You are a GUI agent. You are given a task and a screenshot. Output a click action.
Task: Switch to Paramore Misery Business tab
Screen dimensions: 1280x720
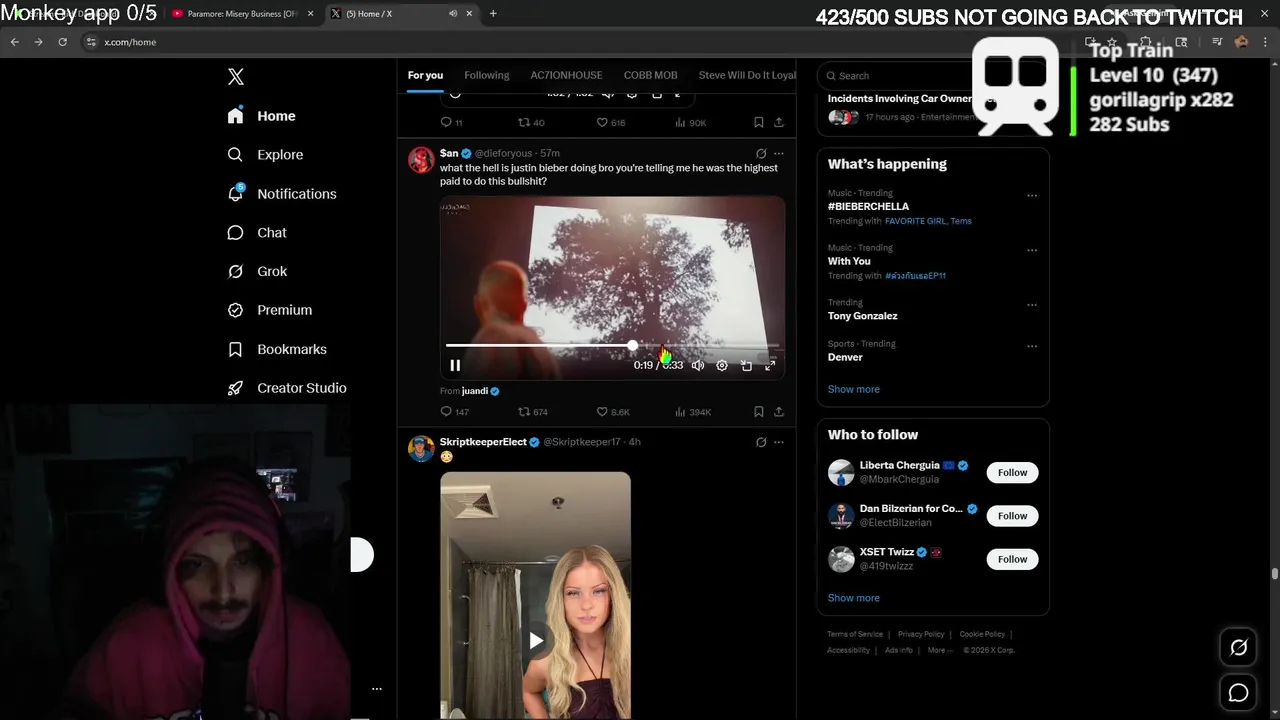(241, 14)
